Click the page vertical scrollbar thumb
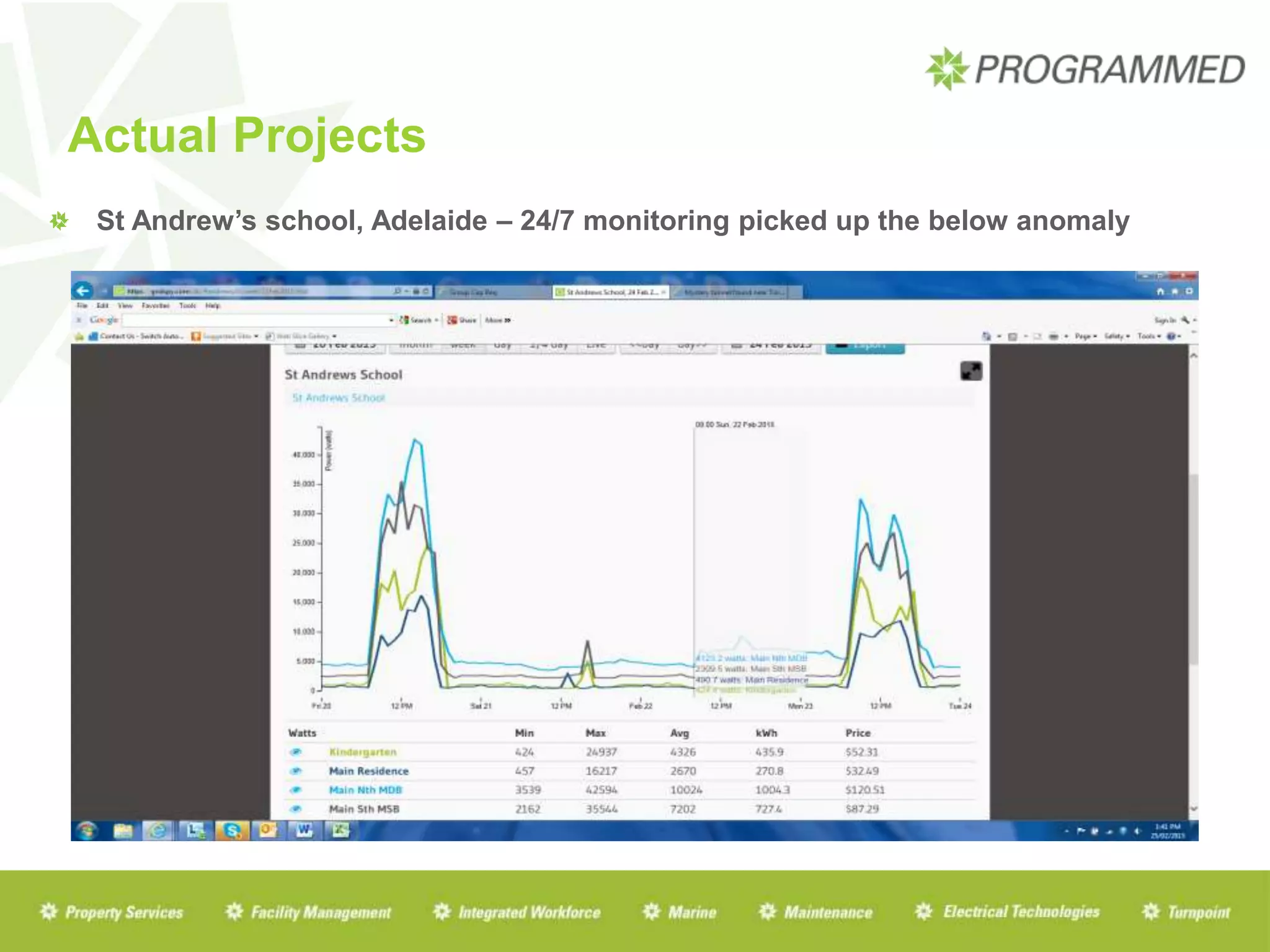1270x952 pixels. (1194, 569)
